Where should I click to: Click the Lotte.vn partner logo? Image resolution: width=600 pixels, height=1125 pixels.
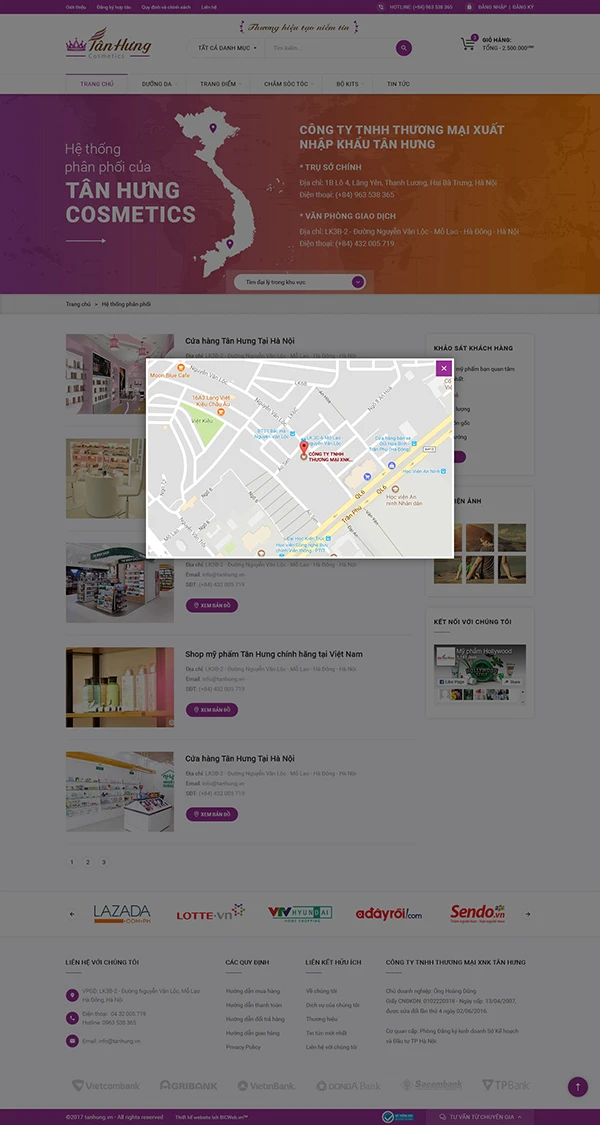tap(210, 913)
